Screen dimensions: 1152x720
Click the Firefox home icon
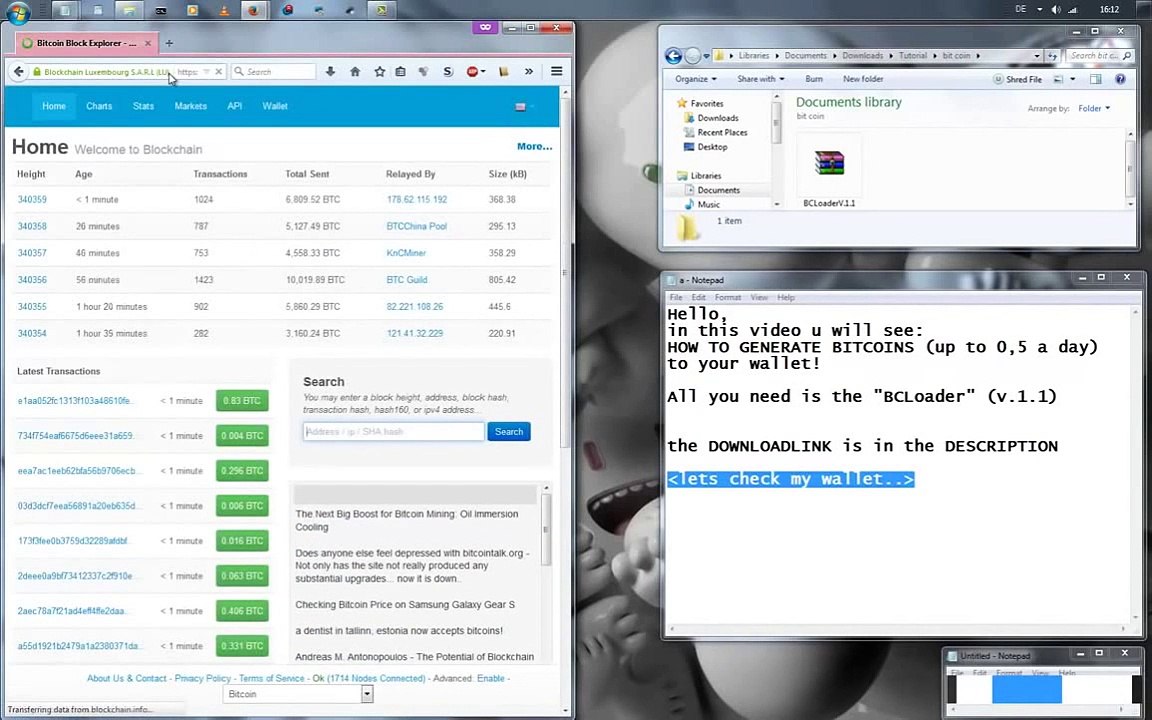355,71
